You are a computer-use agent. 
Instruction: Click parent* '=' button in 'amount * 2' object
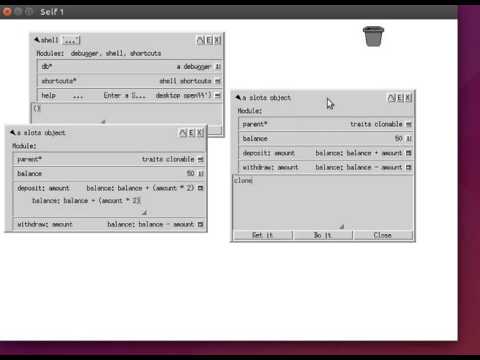coord(200,160)
